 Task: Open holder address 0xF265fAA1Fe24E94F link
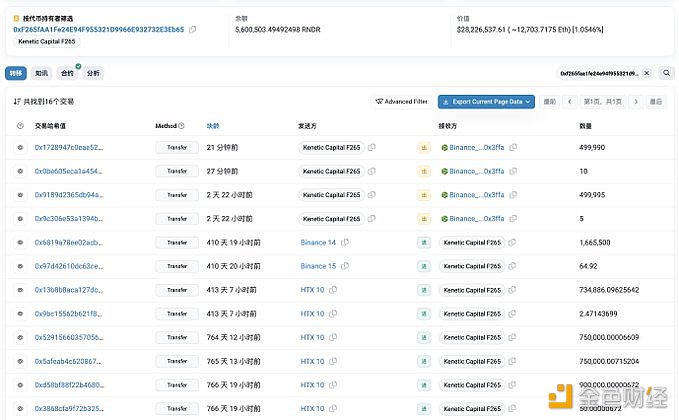click(x=99, y=29)
